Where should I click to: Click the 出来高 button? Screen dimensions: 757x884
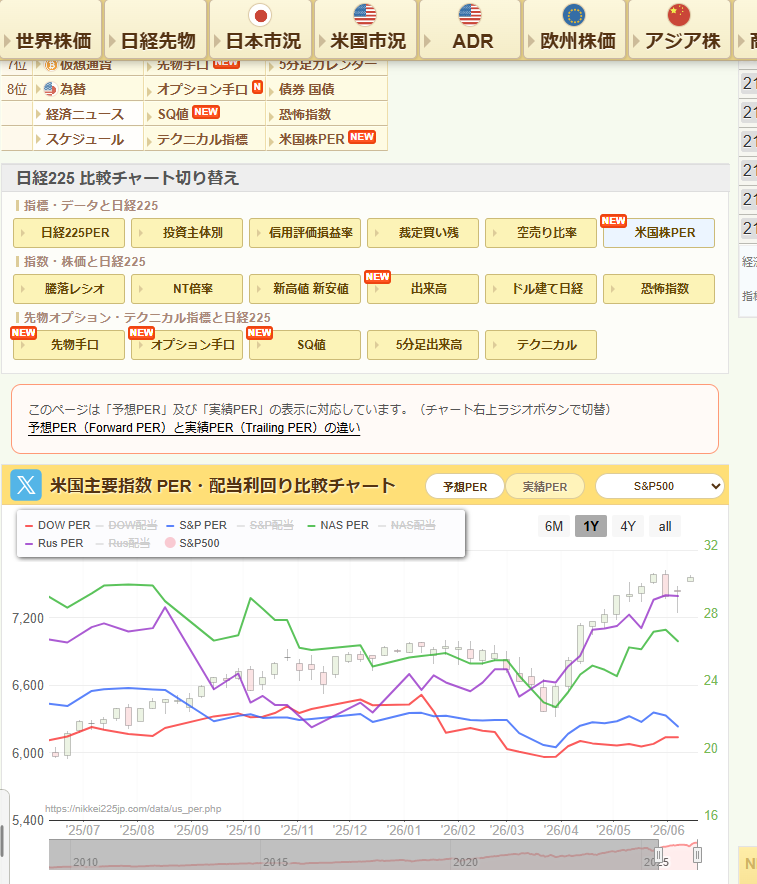423,289
